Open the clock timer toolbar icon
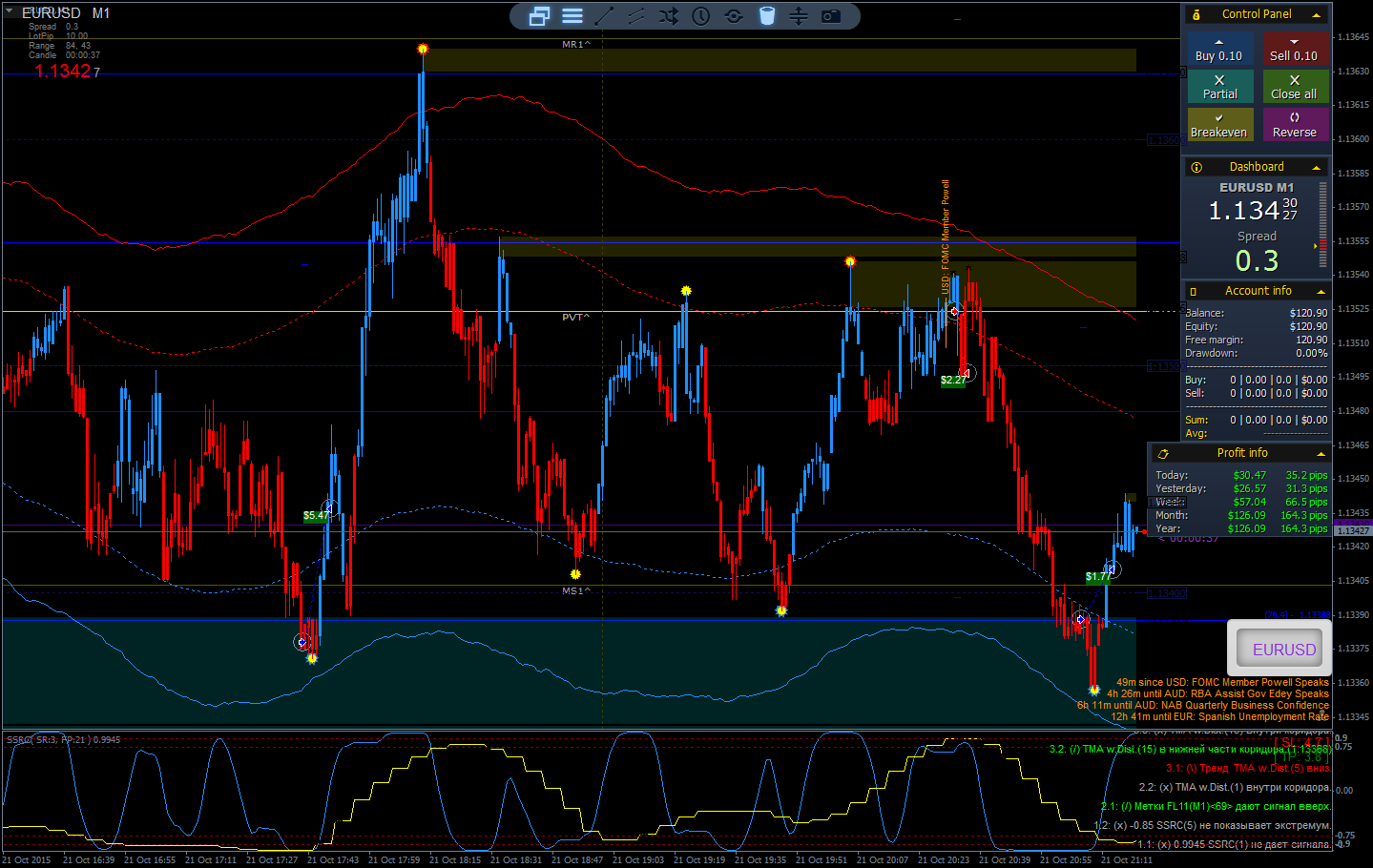 pos(701,16)
